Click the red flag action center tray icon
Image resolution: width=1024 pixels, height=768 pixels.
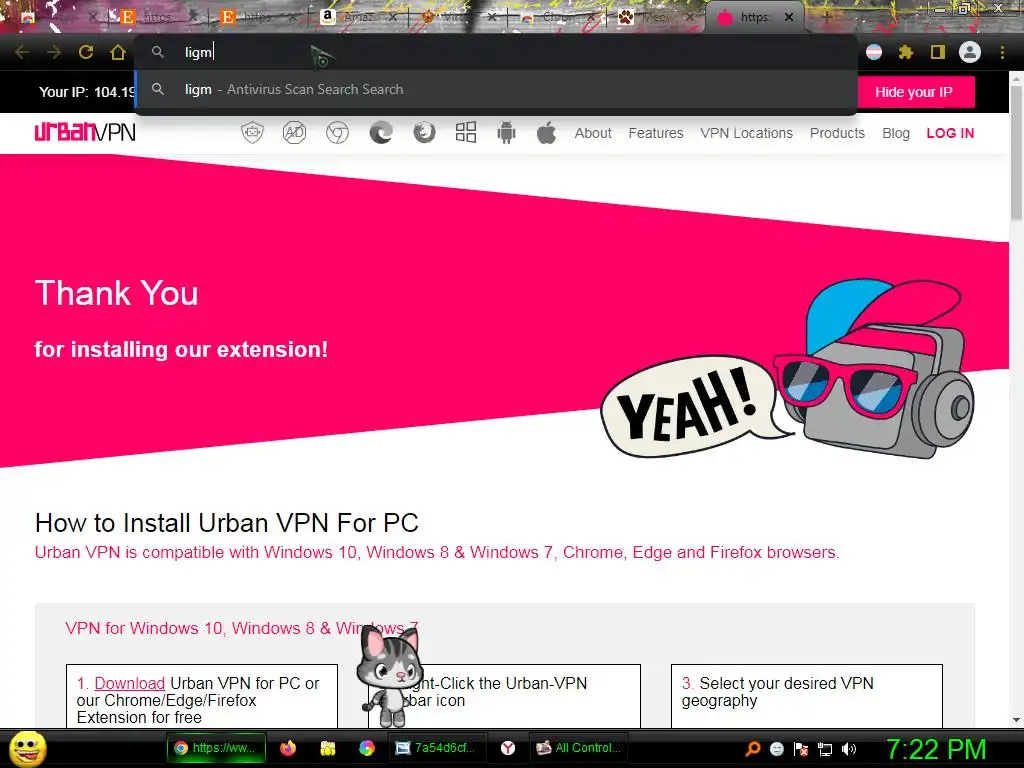tap(801, 750)
